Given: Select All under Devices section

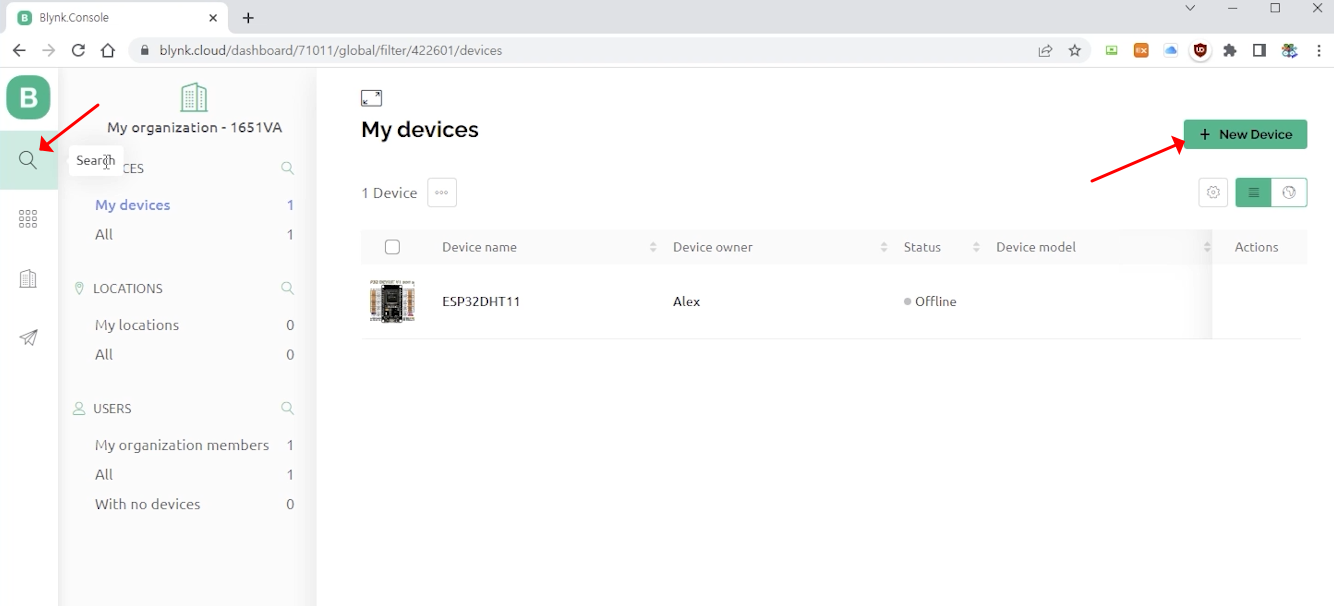Looking at the screenshot, I should (104, 234).
